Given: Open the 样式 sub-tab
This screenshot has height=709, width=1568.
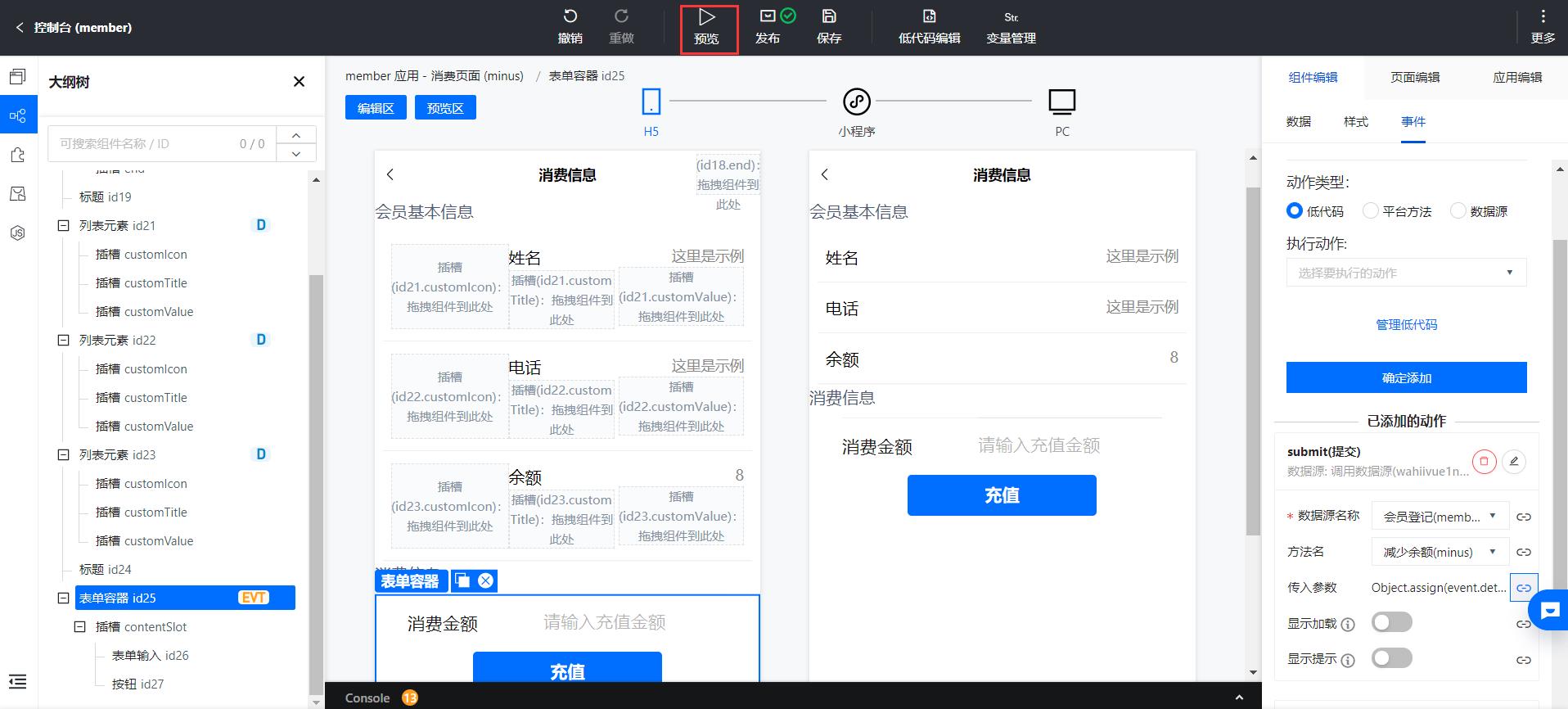Looking at the screenshot, I should point(1356,121).
